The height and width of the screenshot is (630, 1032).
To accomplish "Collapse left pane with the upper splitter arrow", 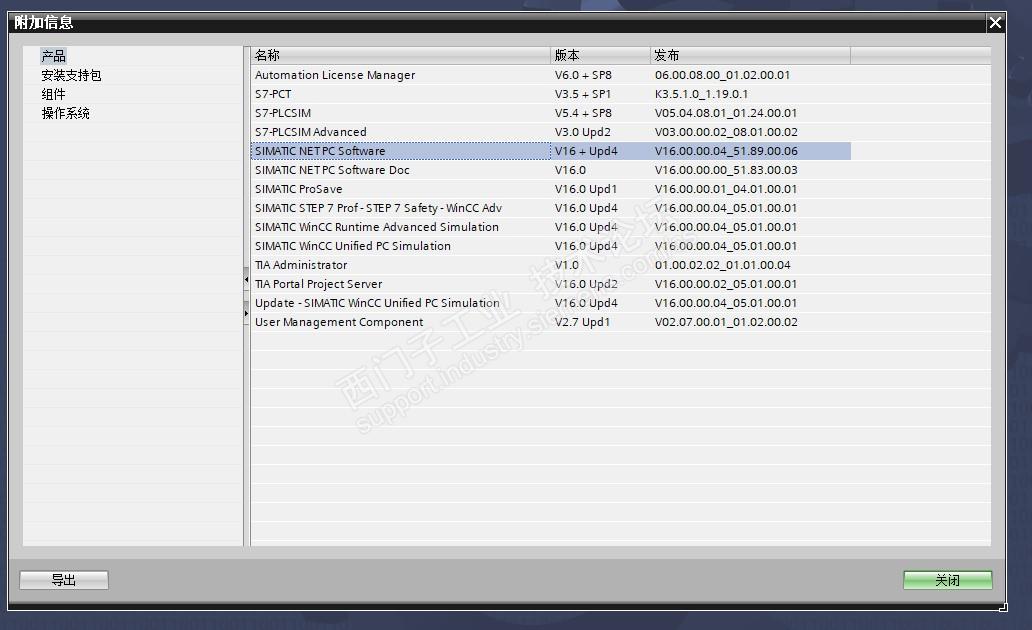I will pyautogui.click(x=247, y=280).
